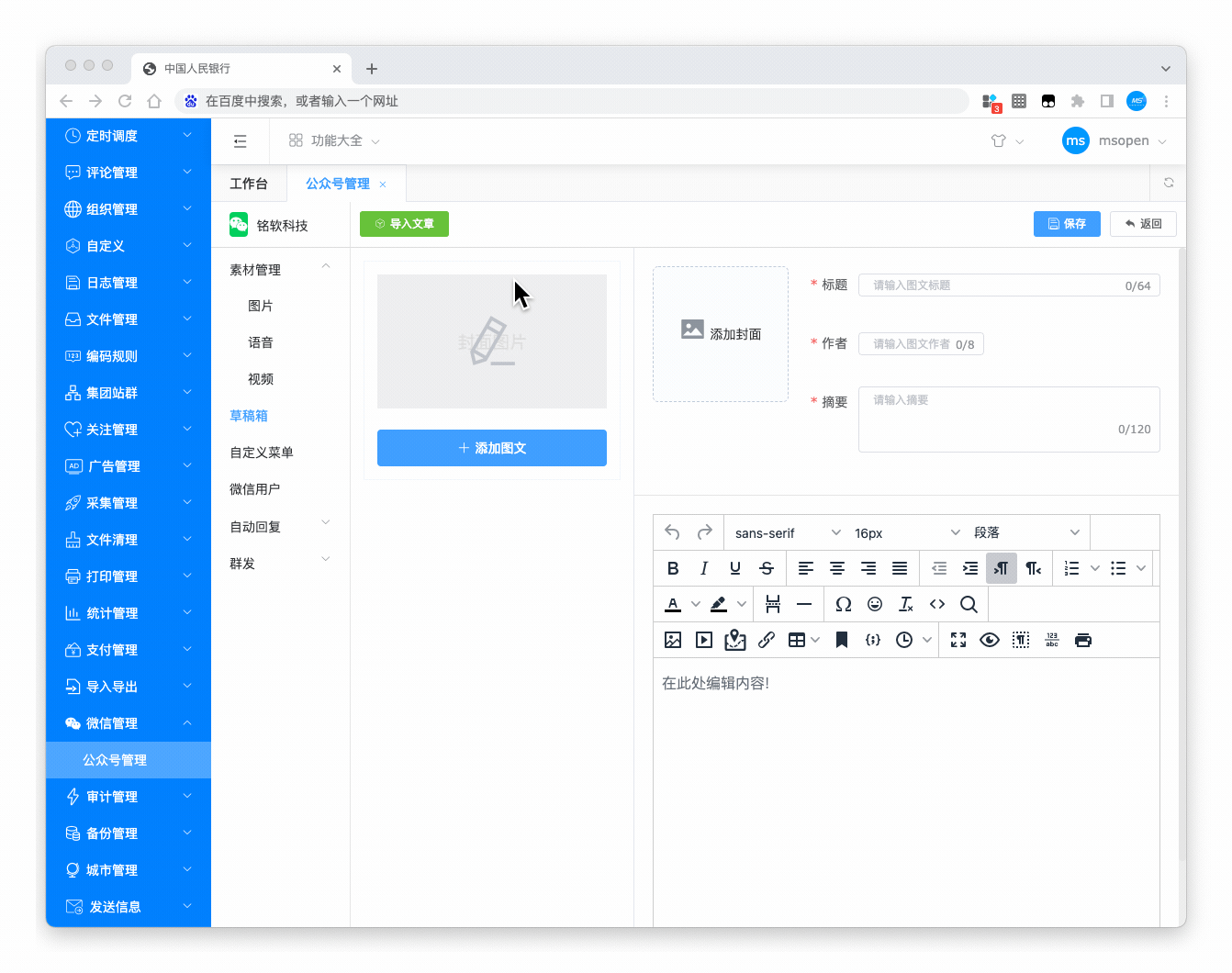Switch to the 工作台 tab
Screen dimensions: 1232x973
[x=249, y=184]
